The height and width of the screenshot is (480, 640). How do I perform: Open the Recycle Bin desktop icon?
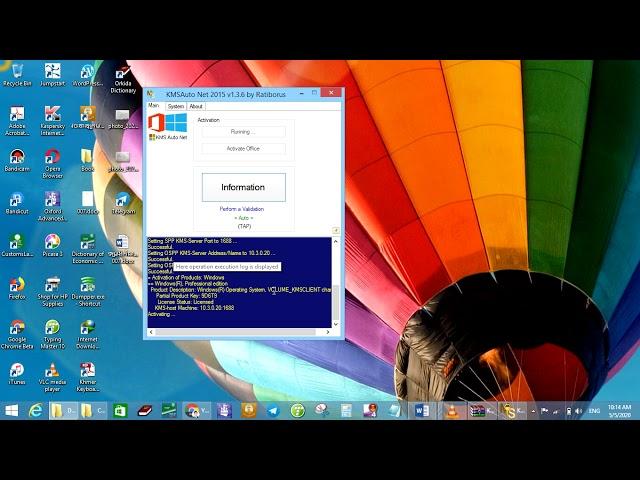pos(17,75)
